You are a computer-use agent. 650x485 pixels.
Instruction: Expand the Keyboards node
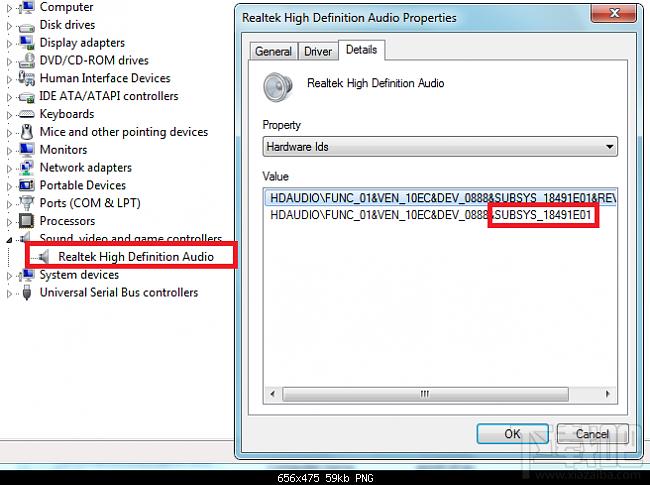pos(9,114)
